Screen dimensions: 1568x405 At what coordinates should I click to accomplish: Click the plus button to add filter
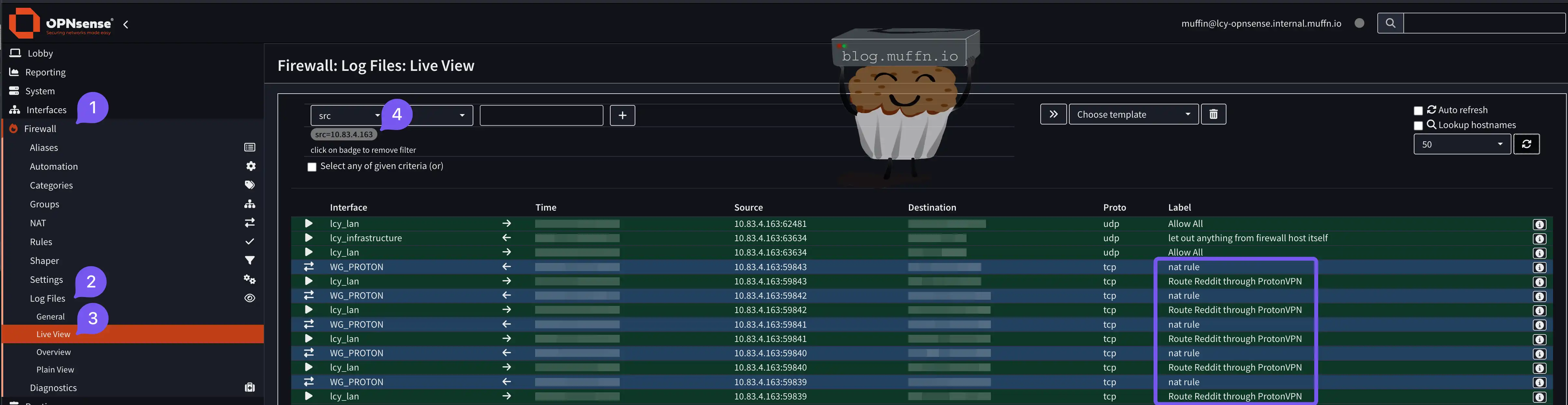pos(622,115)
